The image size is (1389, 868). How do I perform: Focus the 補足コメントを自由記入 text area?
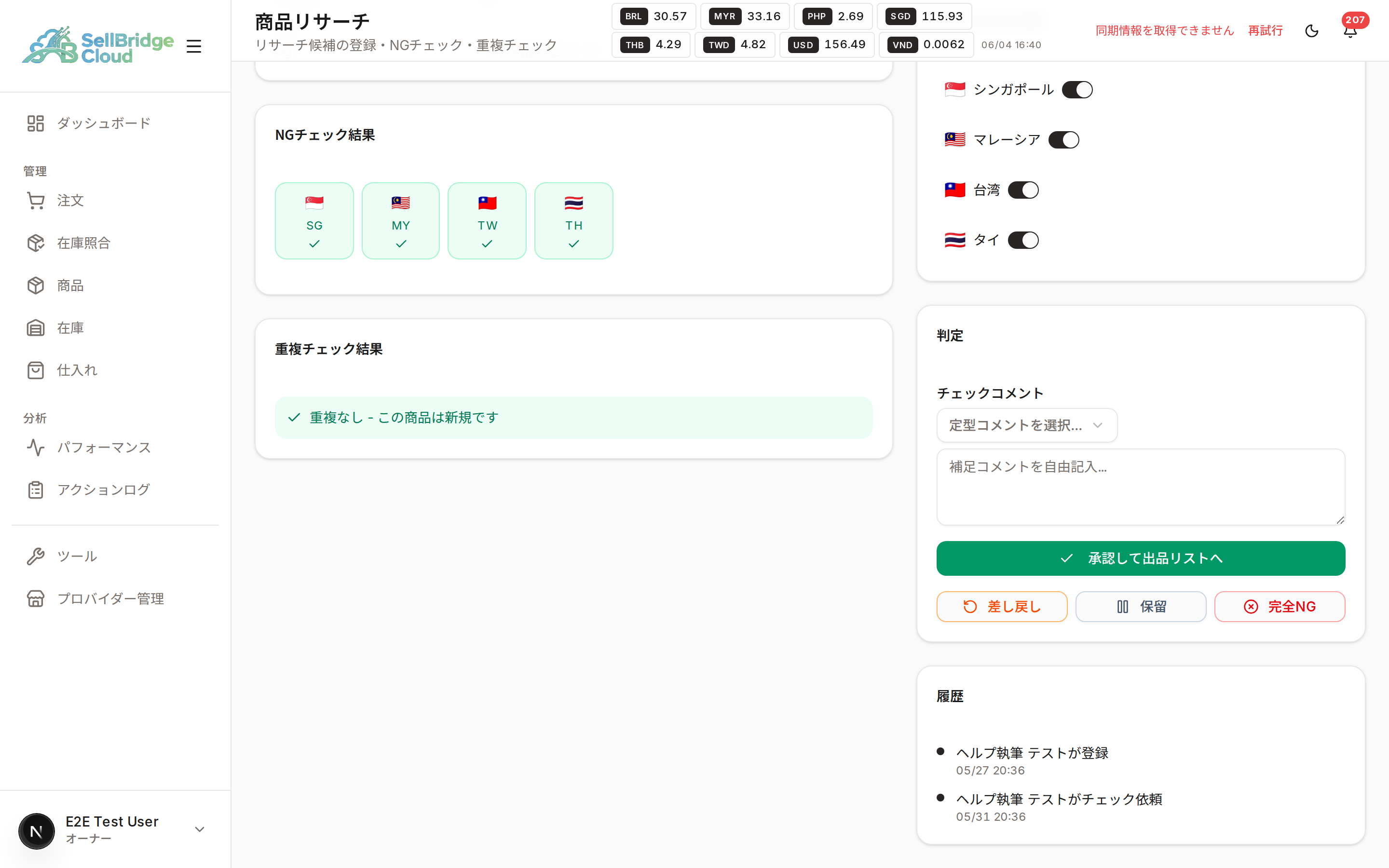coord(1141,487)
